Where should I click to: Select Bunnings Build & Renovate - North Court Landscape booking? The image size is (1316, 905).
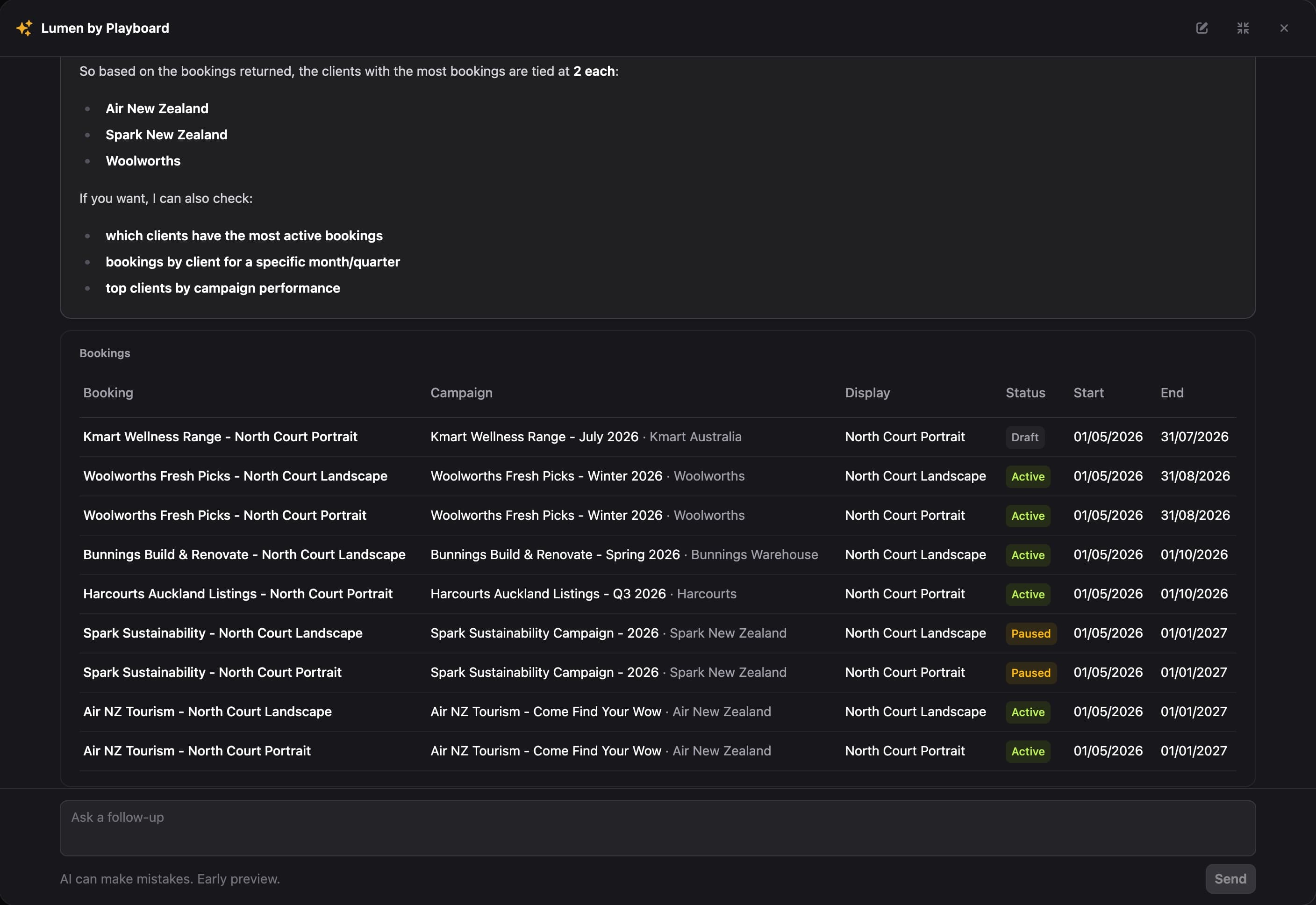coord(244,554)
